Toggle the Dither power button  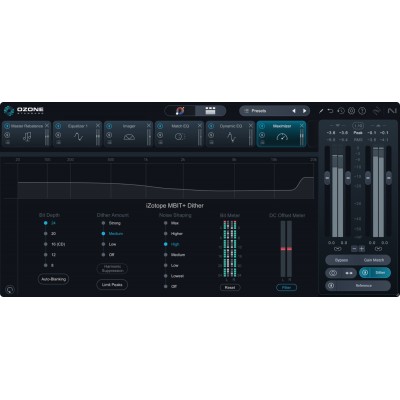point(365,273)
